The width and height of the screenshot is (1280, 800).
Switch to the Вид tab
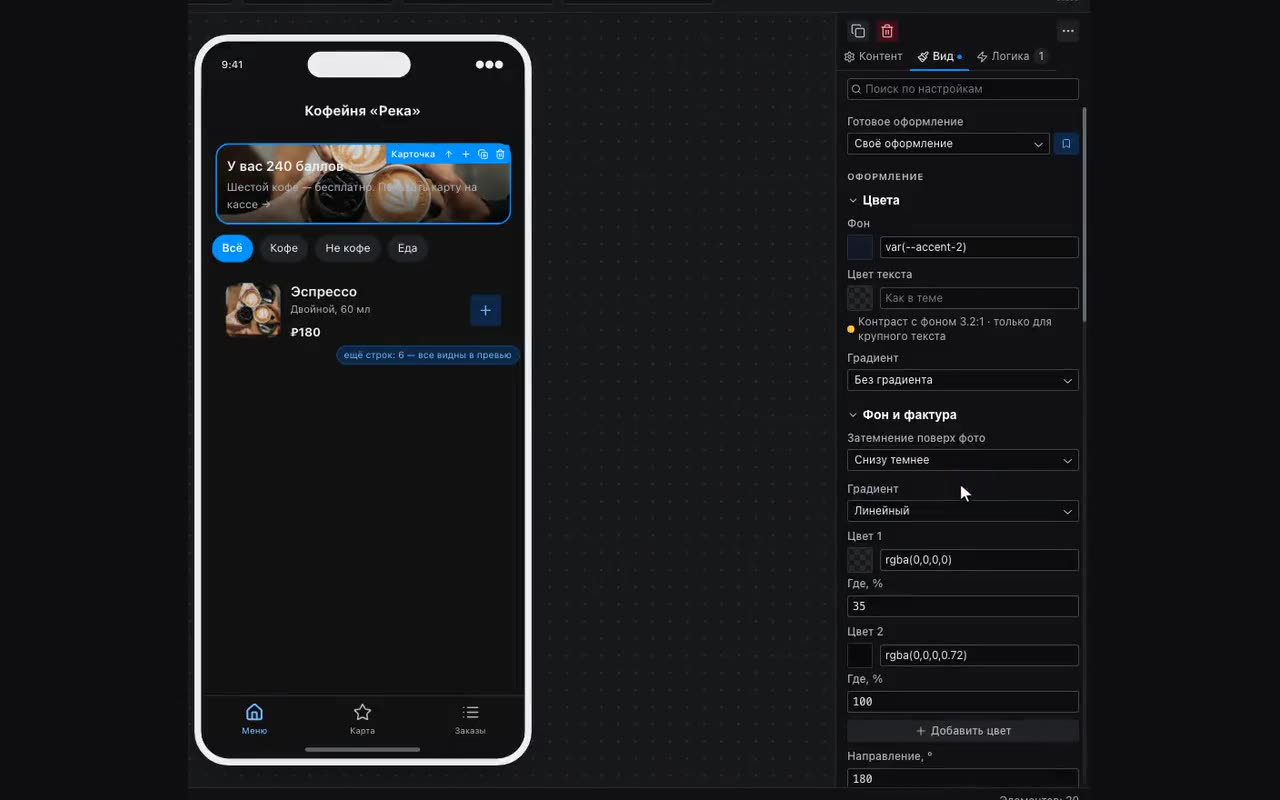point(940,57)
